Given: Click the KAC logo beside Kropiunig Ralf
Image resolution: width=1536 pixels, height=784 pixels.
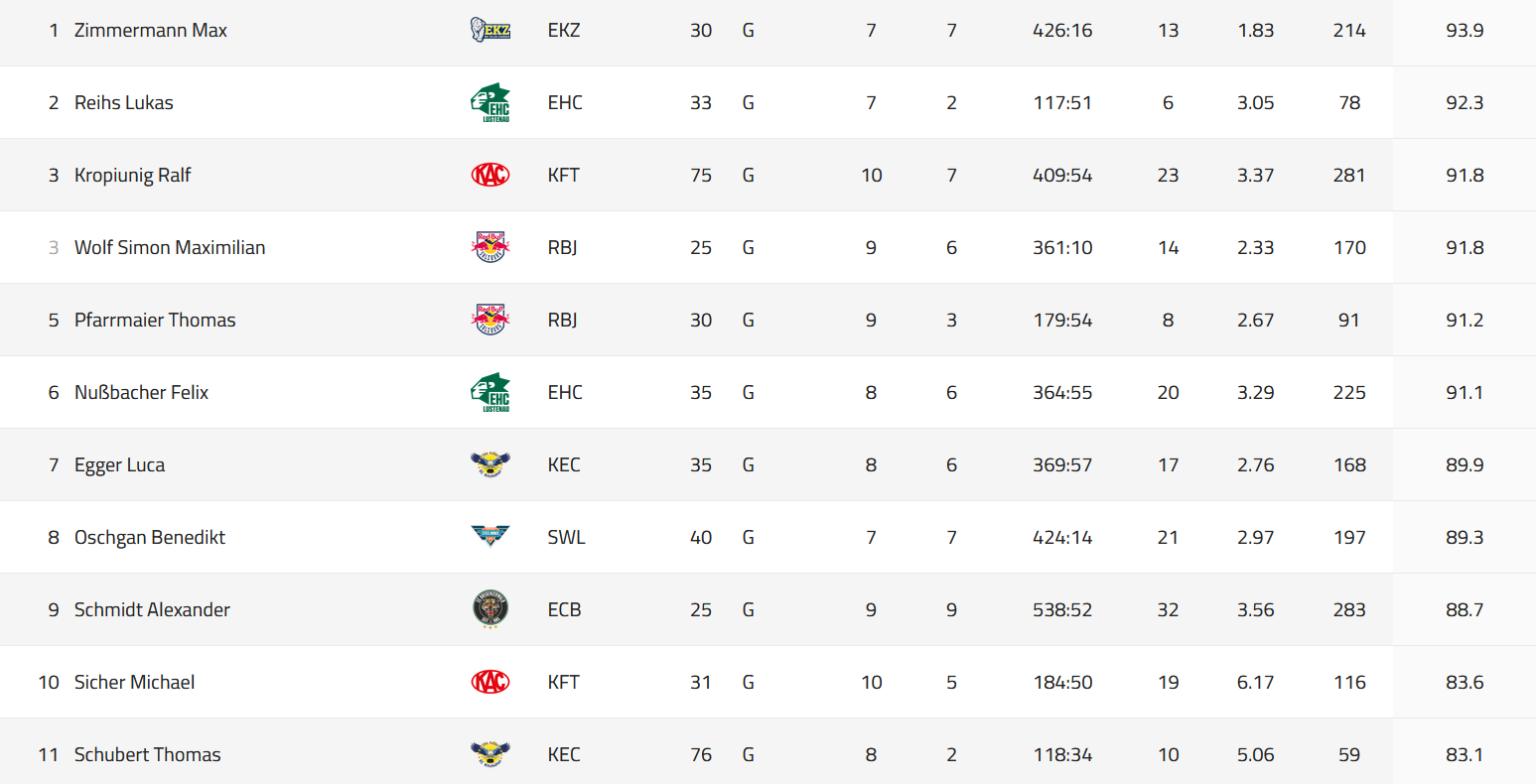Looking at the screenshot, I should point(489,175).
